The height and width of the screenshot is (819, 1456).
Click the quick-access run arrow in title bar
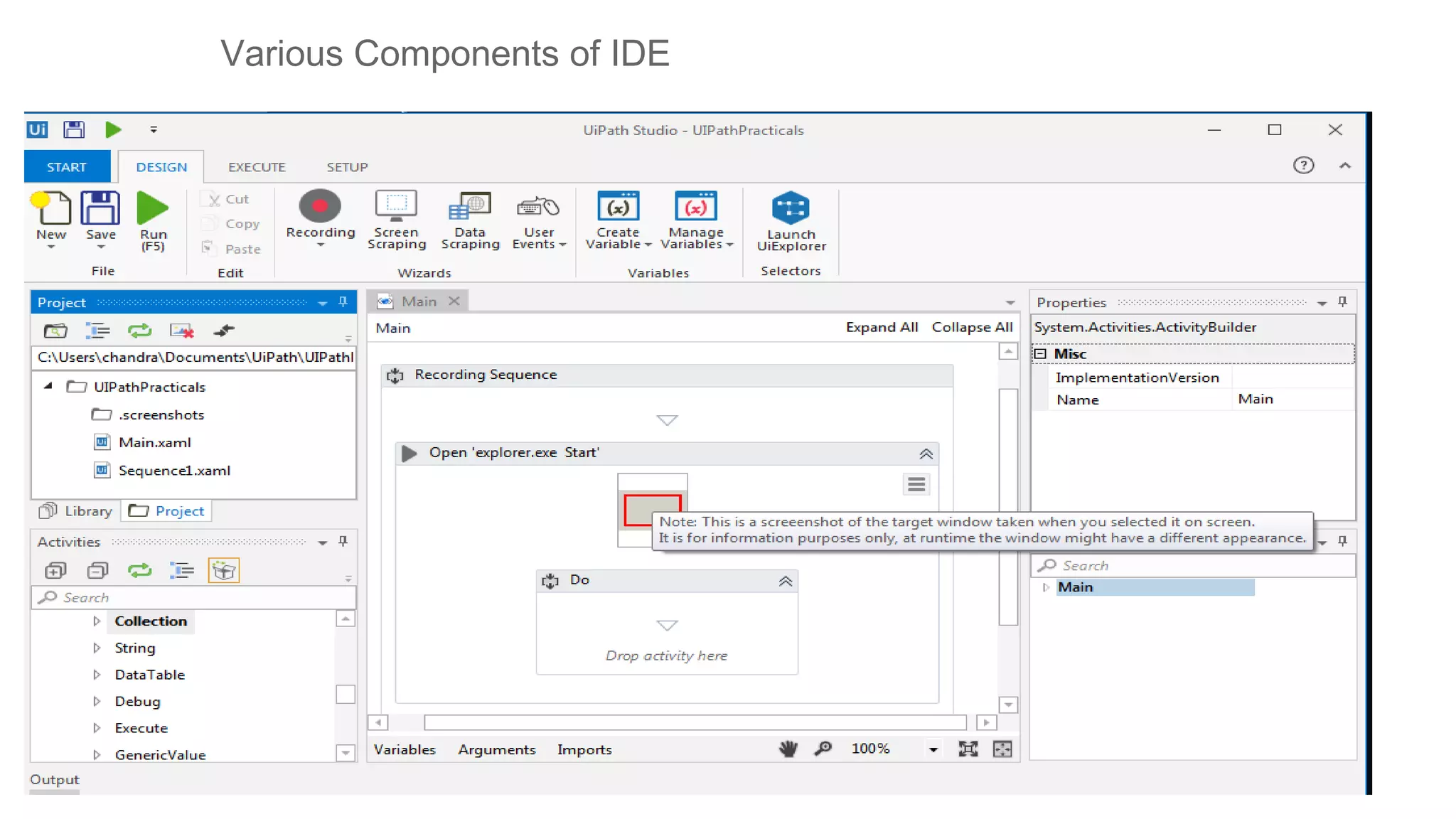click(x=113, y=129)
